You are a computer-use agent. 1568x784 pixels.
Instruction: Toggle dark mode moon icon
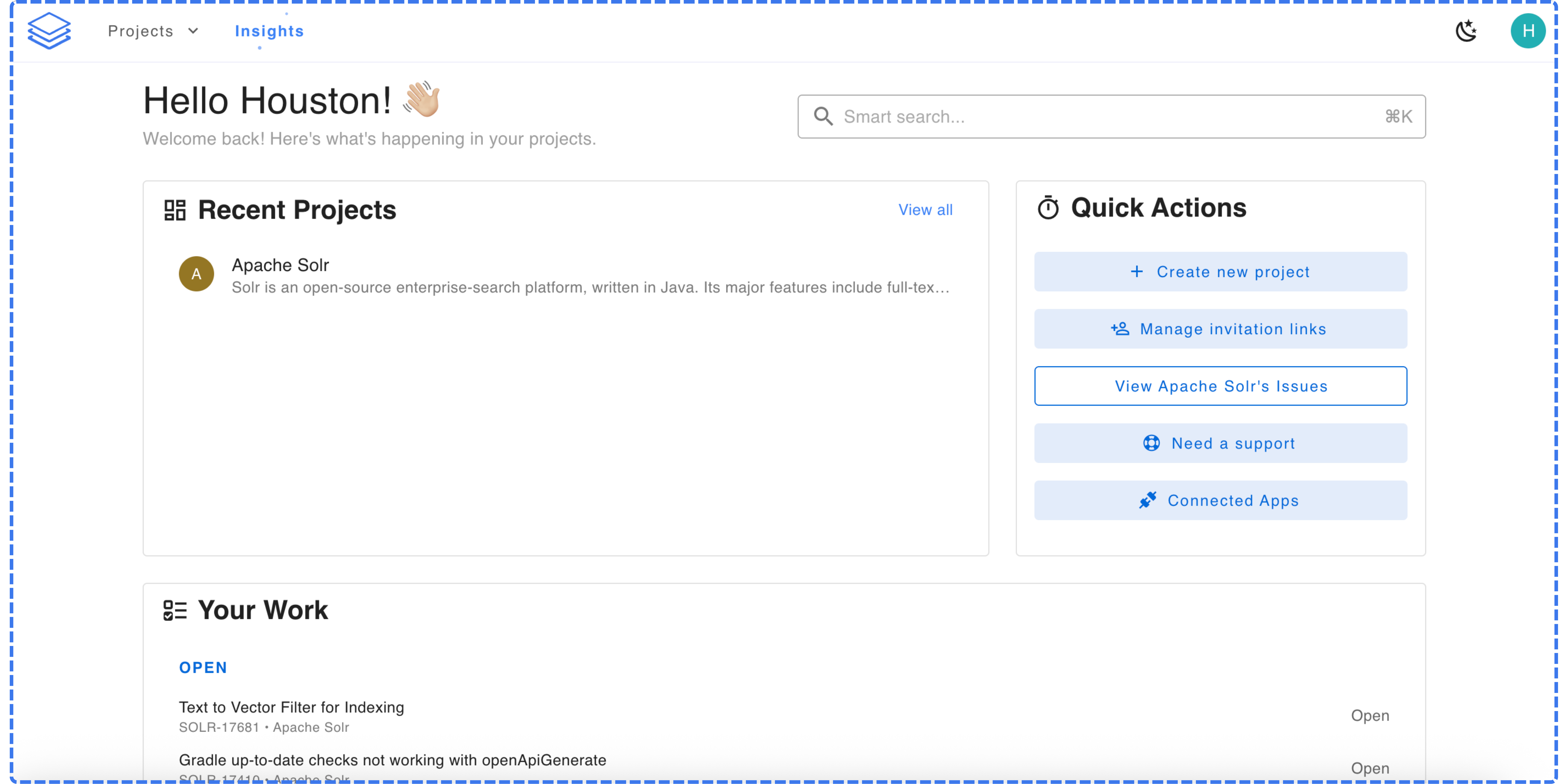[x=1466, y=30]
